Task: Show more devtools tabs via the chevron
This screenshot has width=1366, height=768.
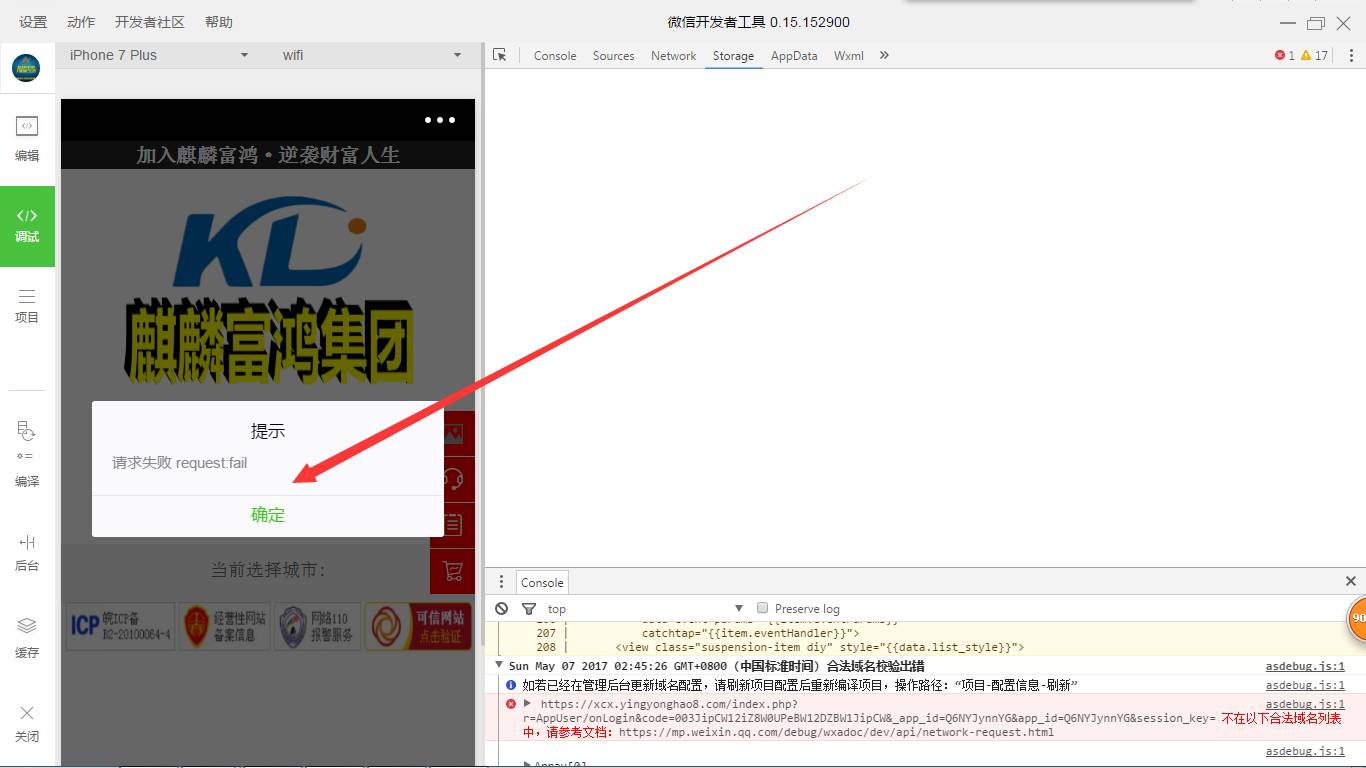Action: tap(884, 56)
